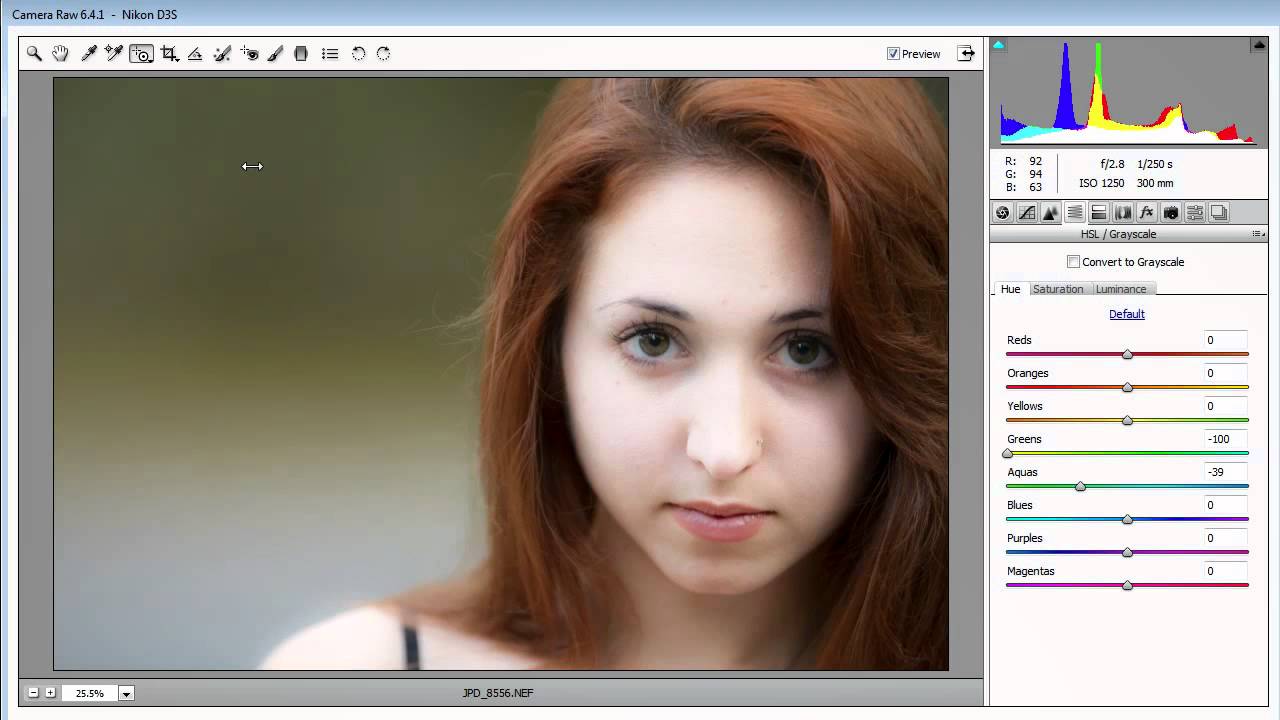1280x720 pixels.
Task: Open the Lens Corrections panel
Action: [1122, 212]
